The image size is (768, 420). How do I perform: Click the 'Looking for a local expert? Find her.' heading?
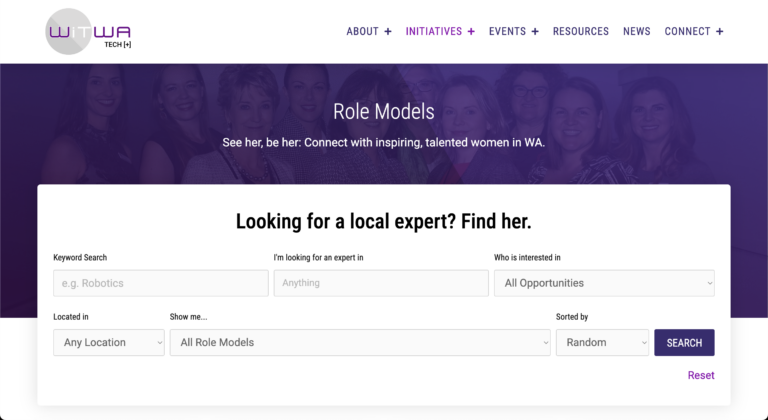coord(384,221)
